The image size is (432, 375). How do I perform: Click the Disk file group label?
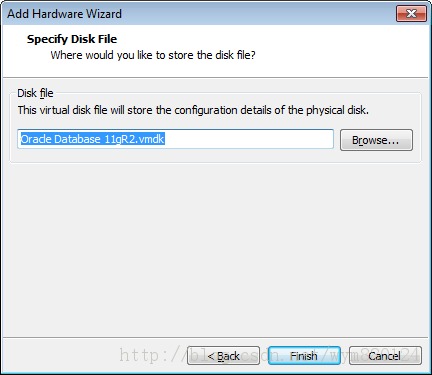point(35,93)
